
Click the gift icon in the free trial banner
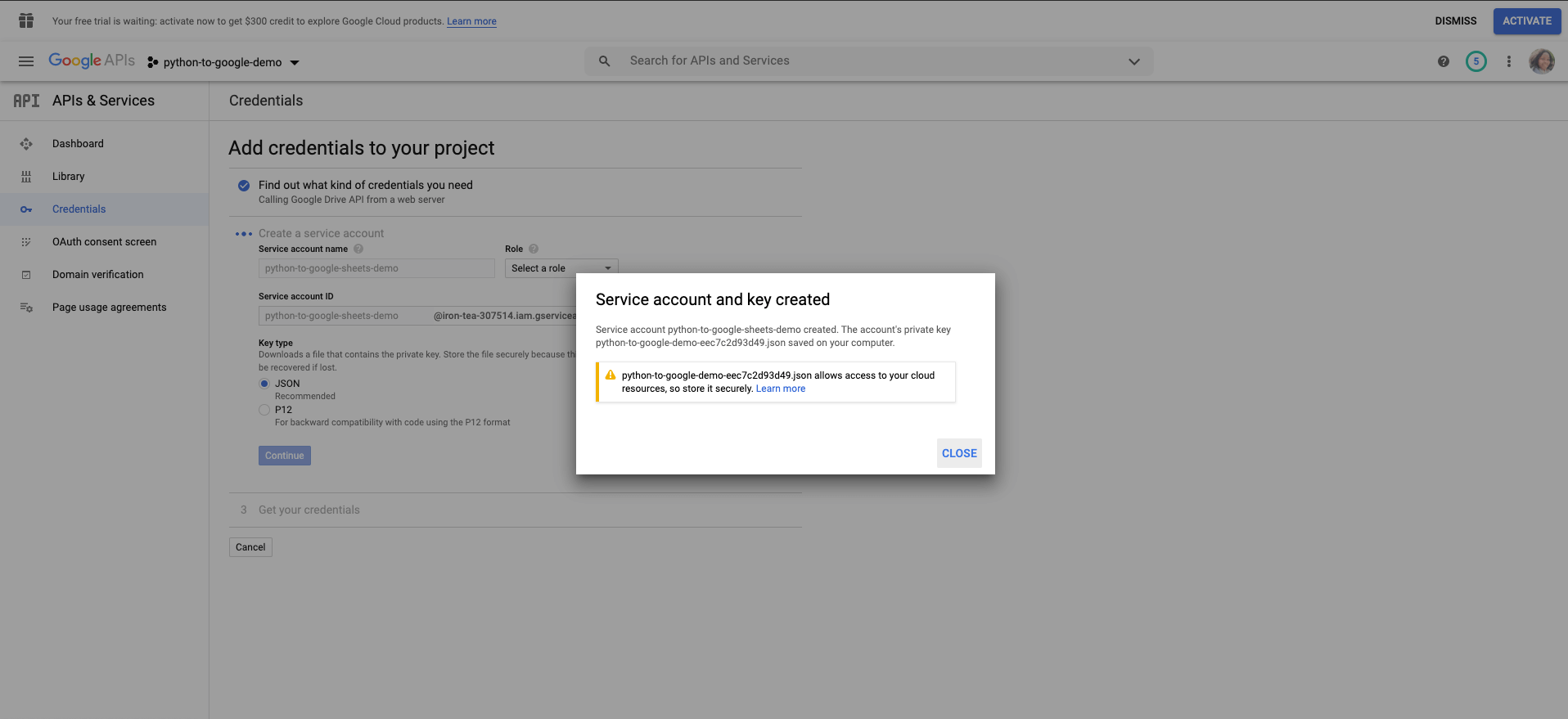click(26, 20)
